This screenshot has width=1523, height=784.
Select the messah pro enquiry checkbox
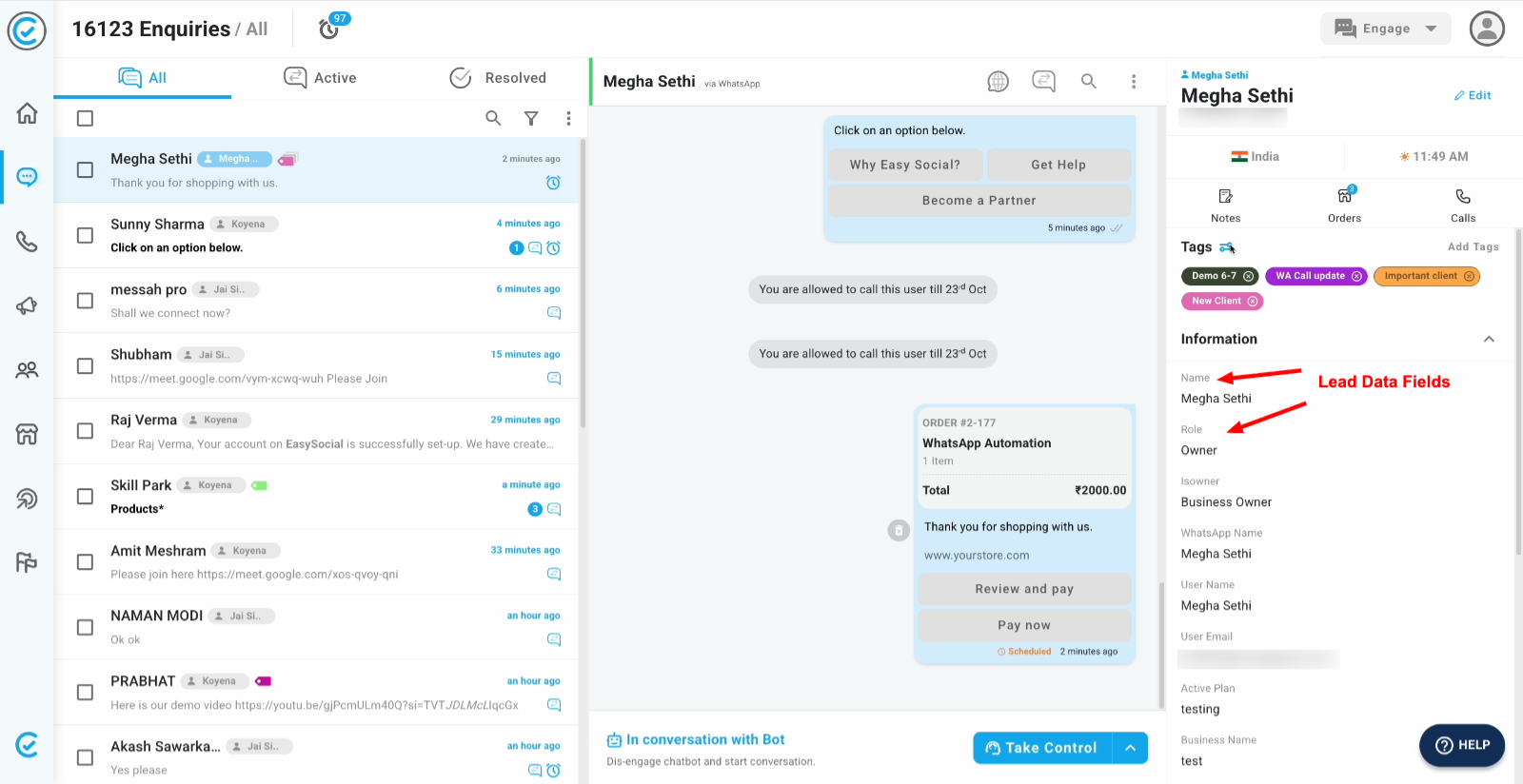[x=85, y=301]
